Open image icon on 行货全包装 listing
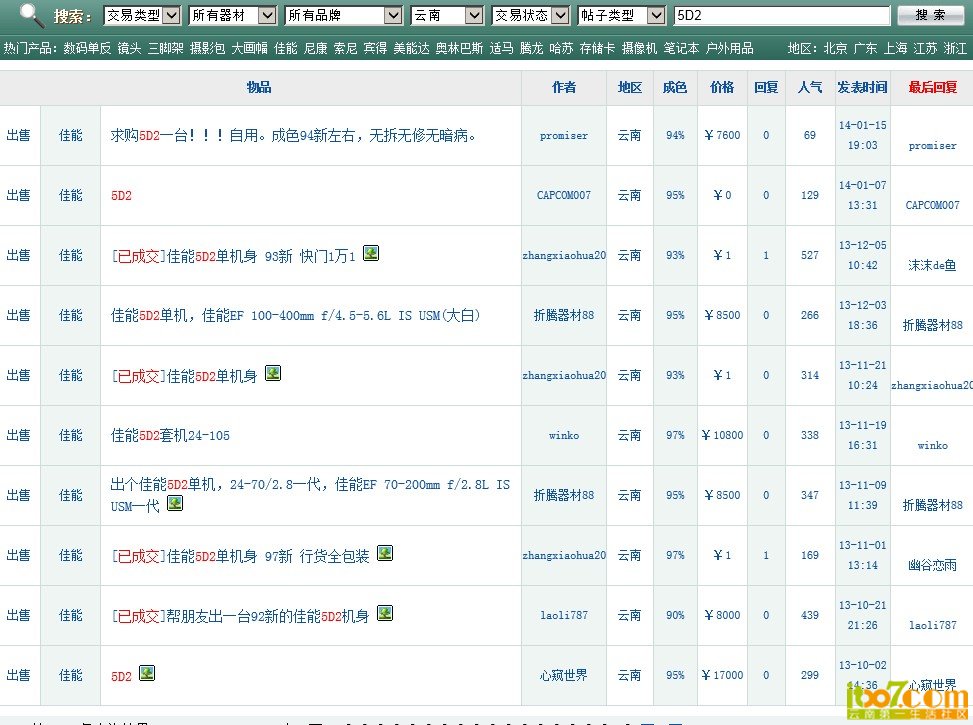973x725 pixels. click(x=385, y=553)
